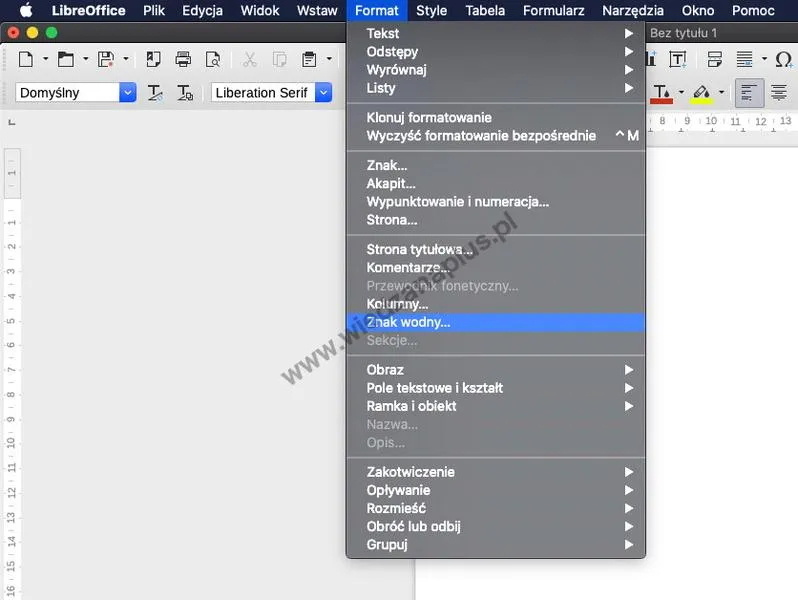Click the Insert text box icon
798x600 pixels.
[677, 59]
